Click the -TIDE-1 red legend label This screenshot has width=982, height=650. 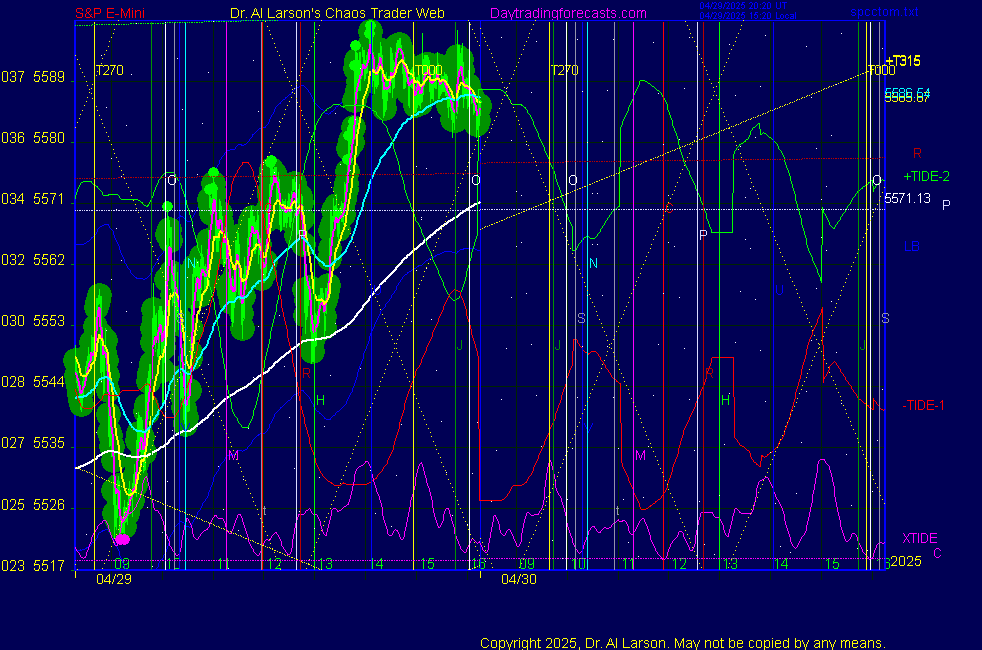point(923,405)
